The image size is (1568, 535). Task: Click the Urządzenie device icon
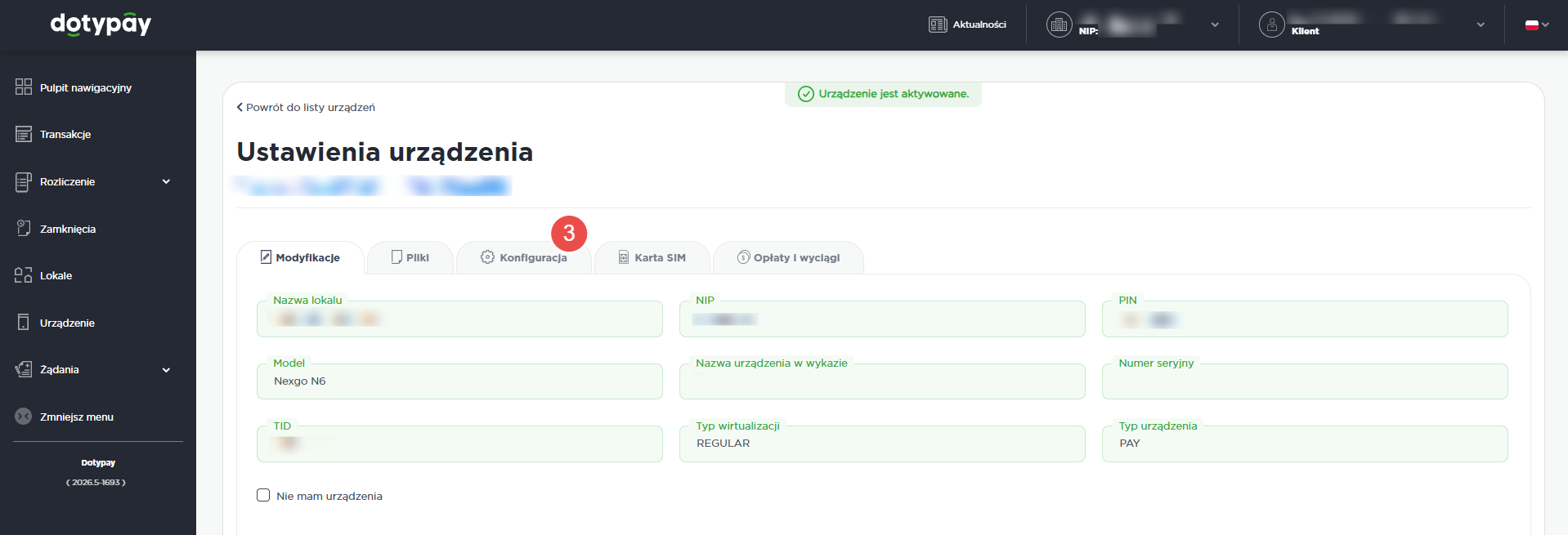click(24, 323)
